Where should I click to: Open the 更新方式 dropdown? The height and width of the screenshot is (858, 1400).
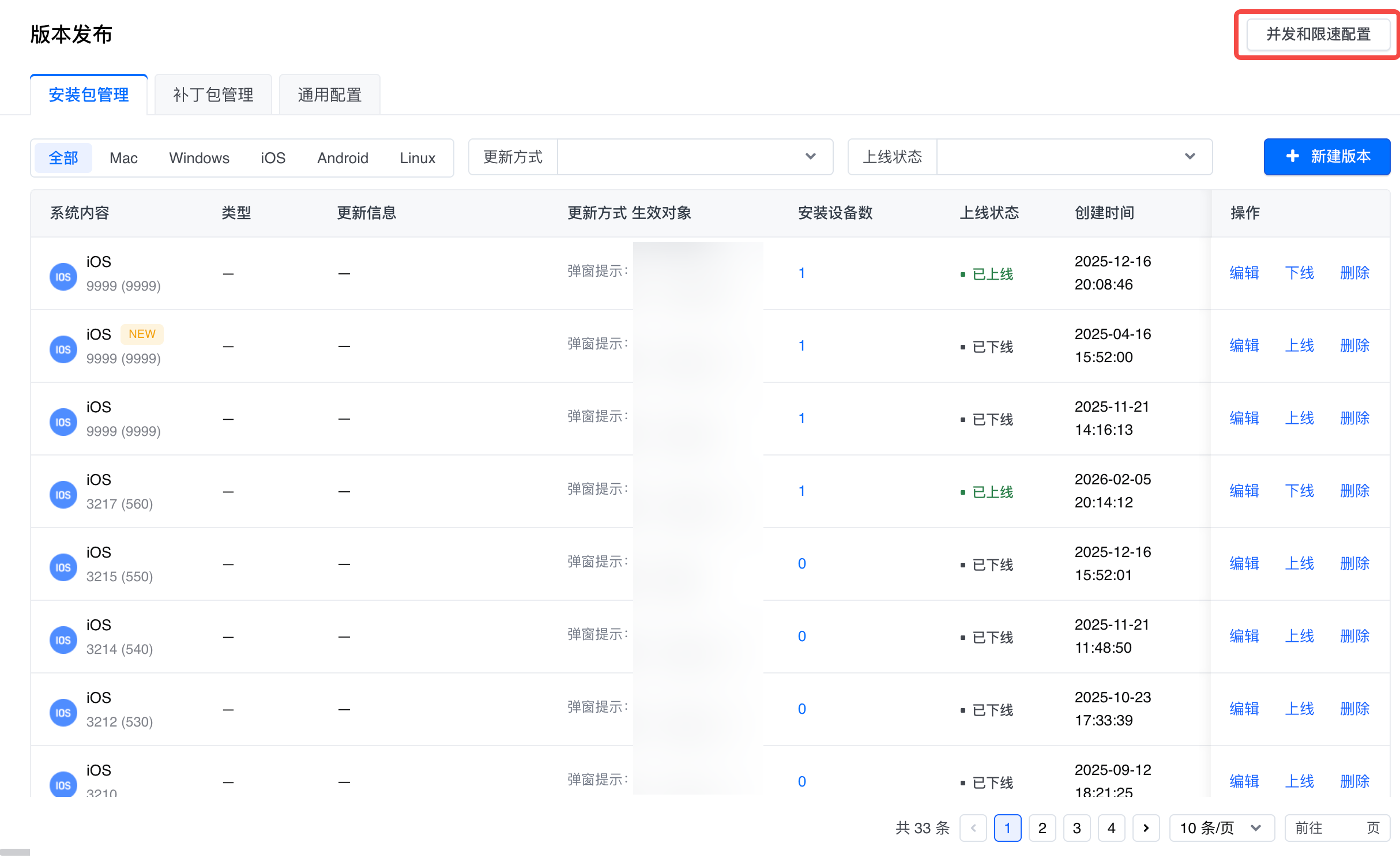pos(694,157)
